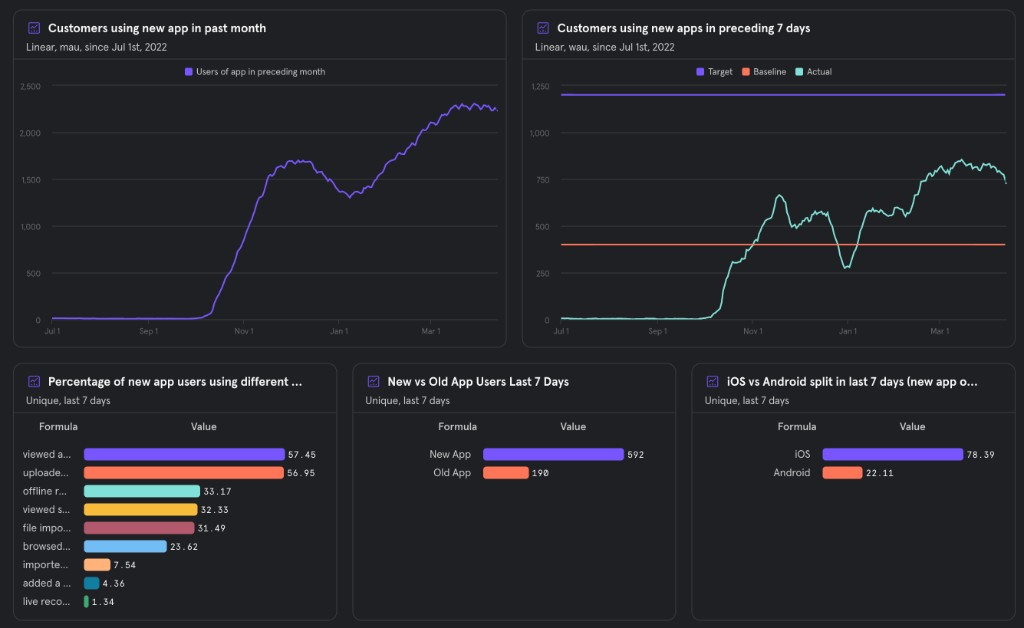The height and width of the screenshot is (628, 1024).
Task: Toggle the purple Target legend swatch
Action: [700, 72]
